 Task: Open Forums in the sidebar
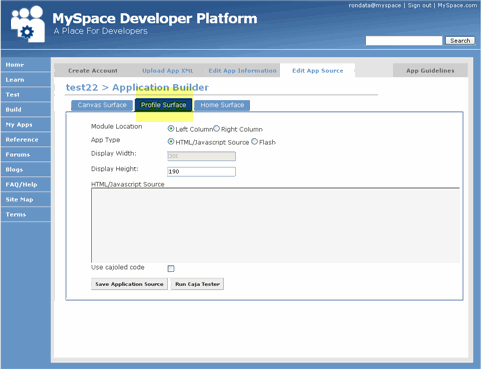pyautogui.click(x=26, y=155)
